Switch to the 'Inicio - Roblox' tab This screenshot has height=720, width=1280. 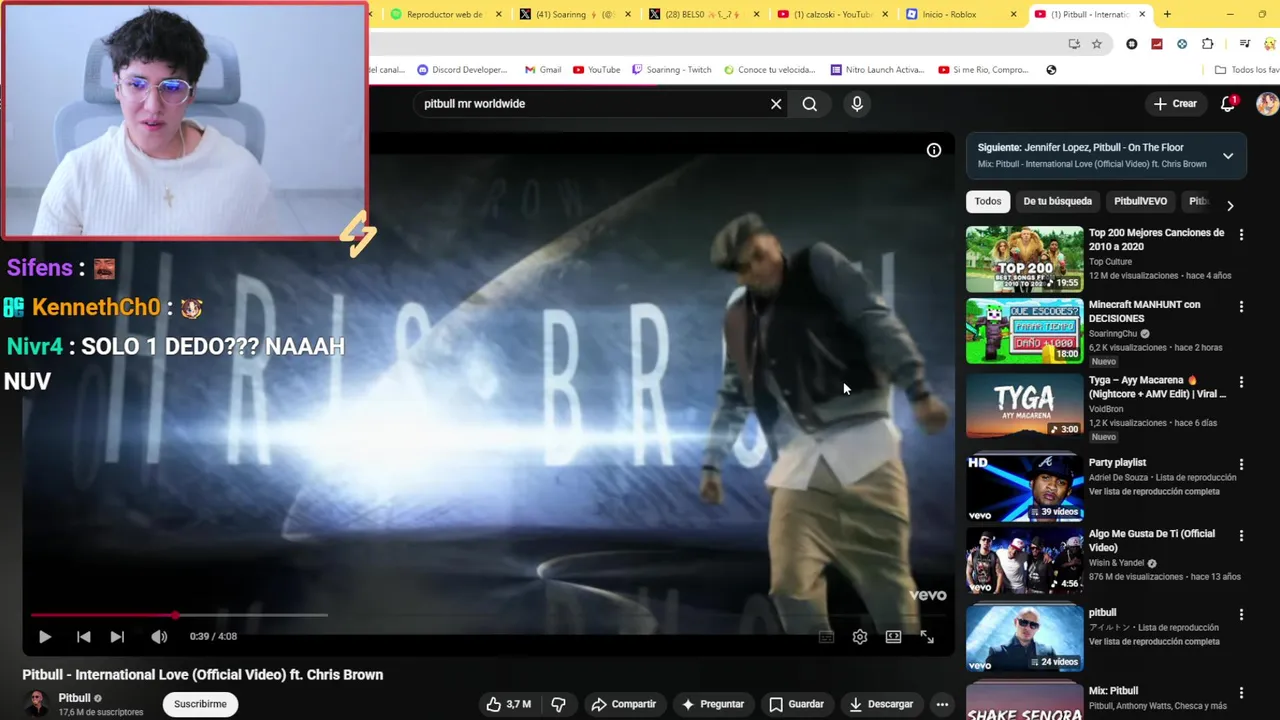960,14
